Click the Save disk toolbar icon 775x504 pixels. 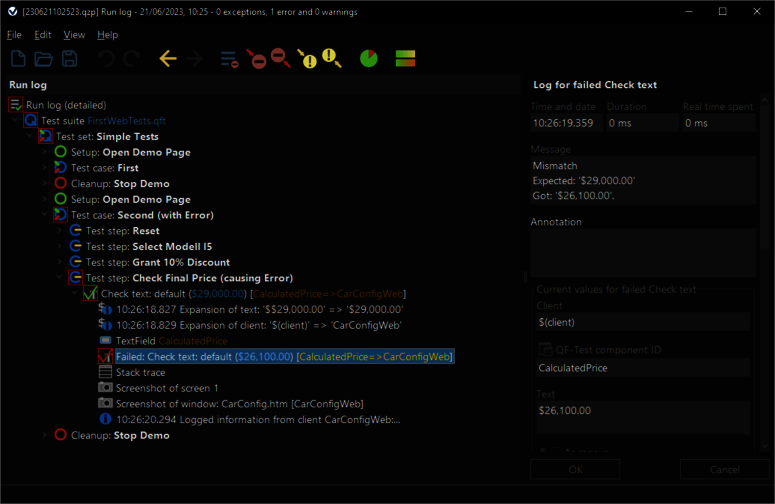pyautogui.click(x=70, y=59)
